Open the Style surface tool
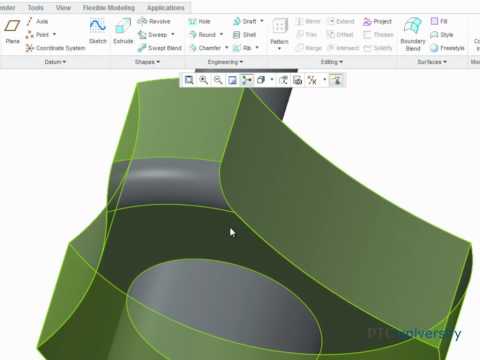480x360 pixels. 442,35
